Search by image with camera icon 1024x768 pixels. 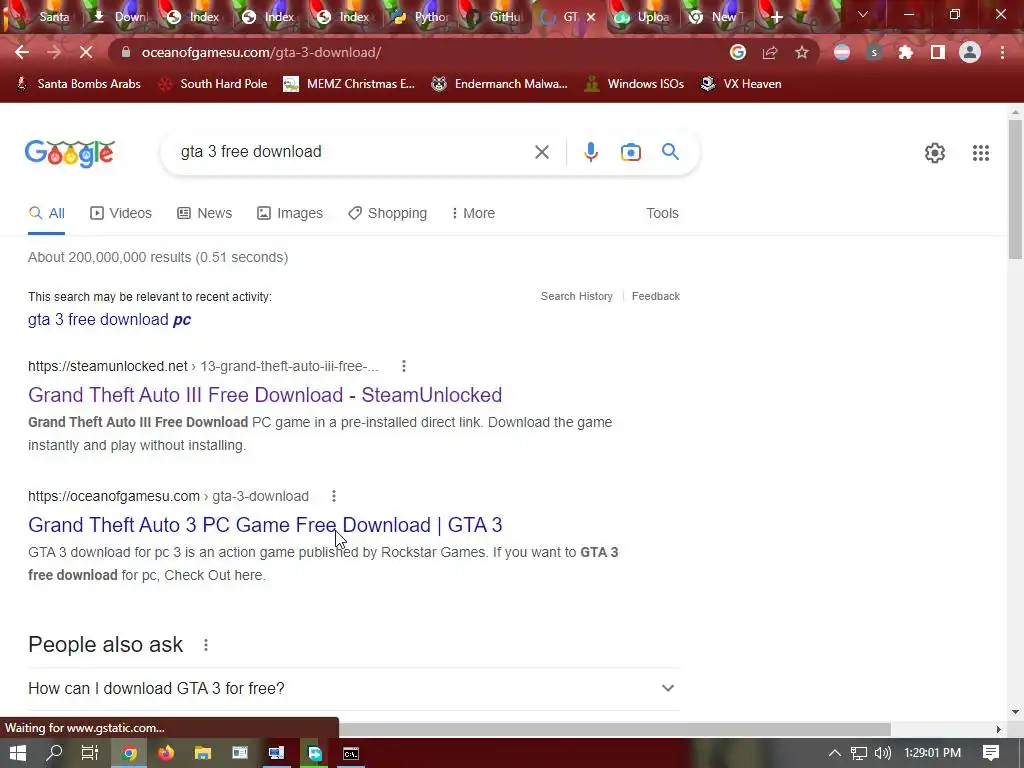click(630, 152)
